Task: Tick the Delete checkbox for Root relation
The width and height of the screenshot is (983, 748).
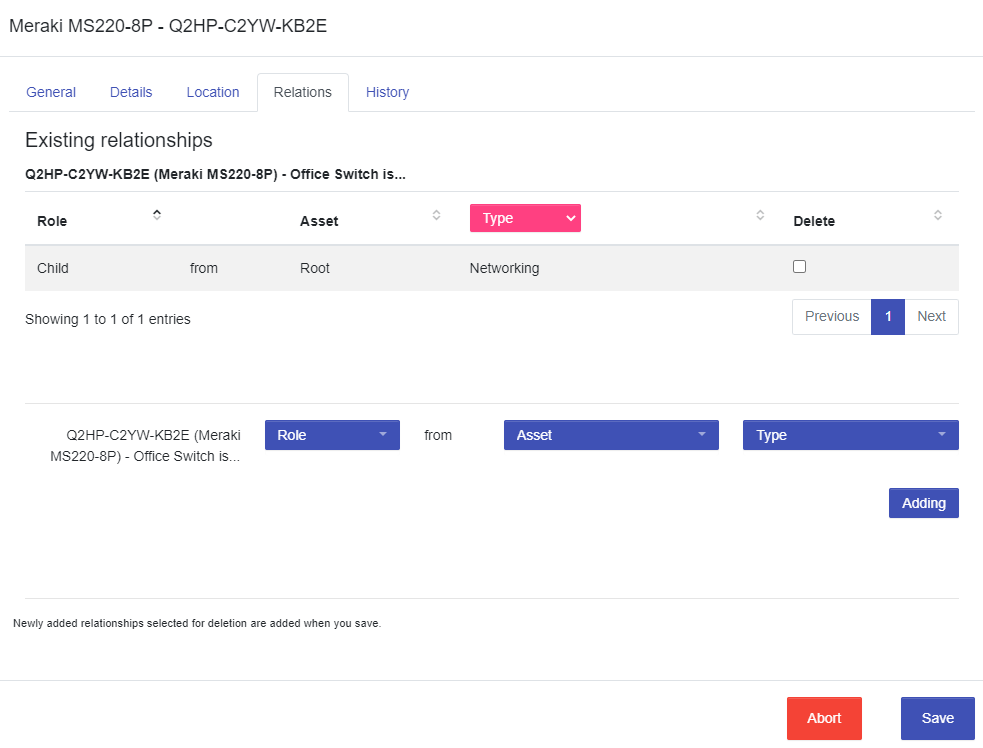Action: (799, 266)
